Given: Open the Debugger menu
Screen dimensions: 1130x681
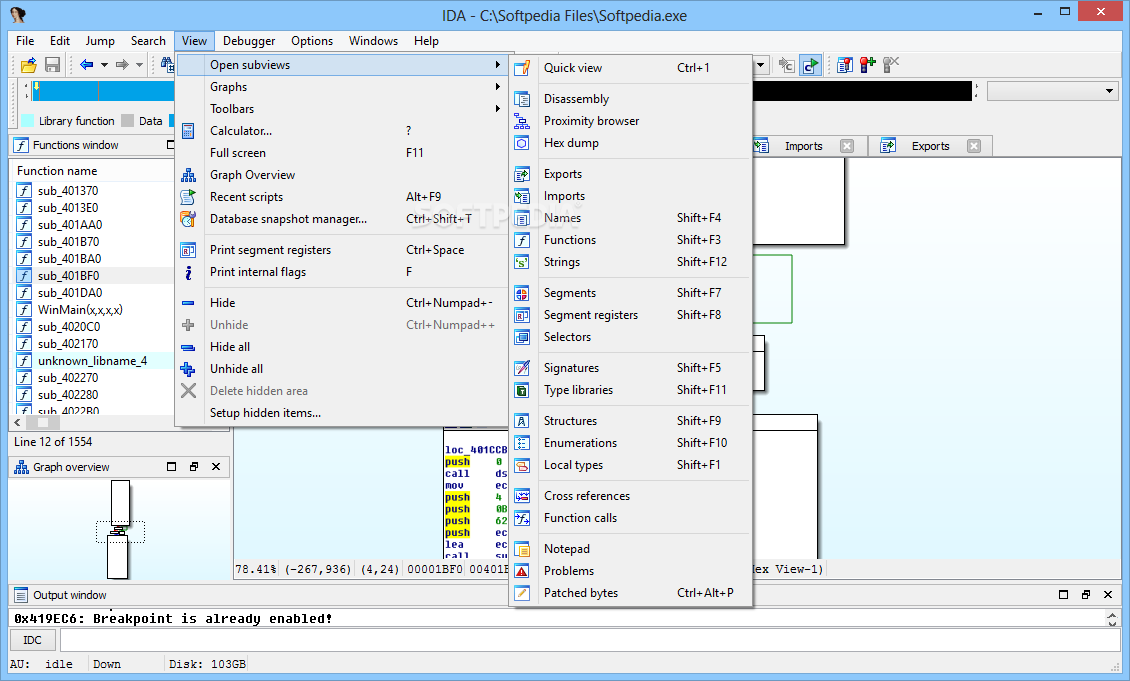Looking at the screenshot, I should 249,41.
